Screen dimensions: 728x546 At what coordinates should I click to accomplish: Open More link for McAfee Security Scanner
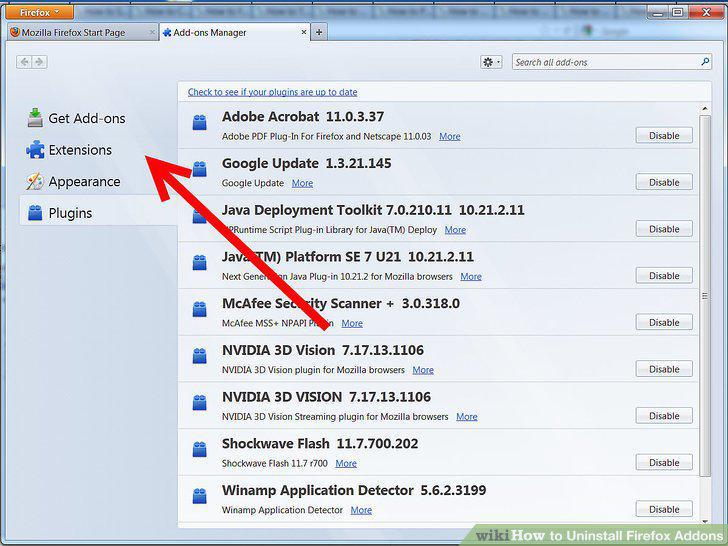[x=352, y=323]
